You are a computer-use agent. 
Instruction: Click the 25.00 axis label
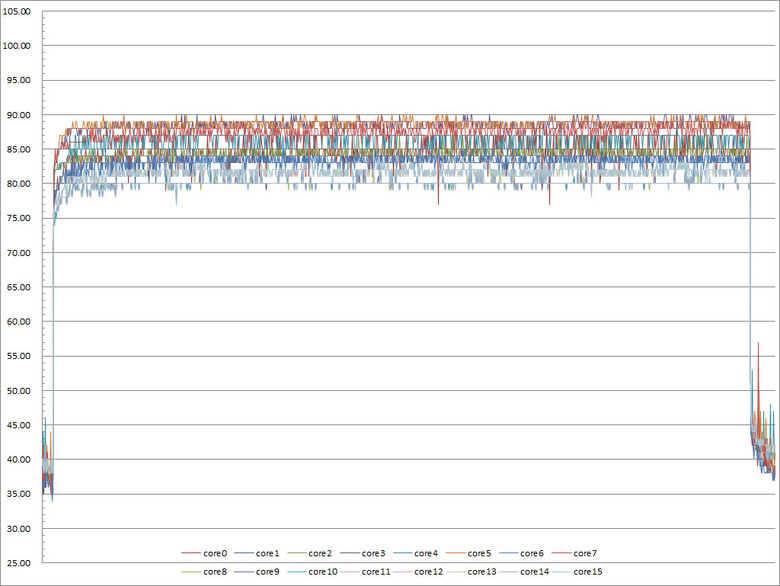click(18, 563)
